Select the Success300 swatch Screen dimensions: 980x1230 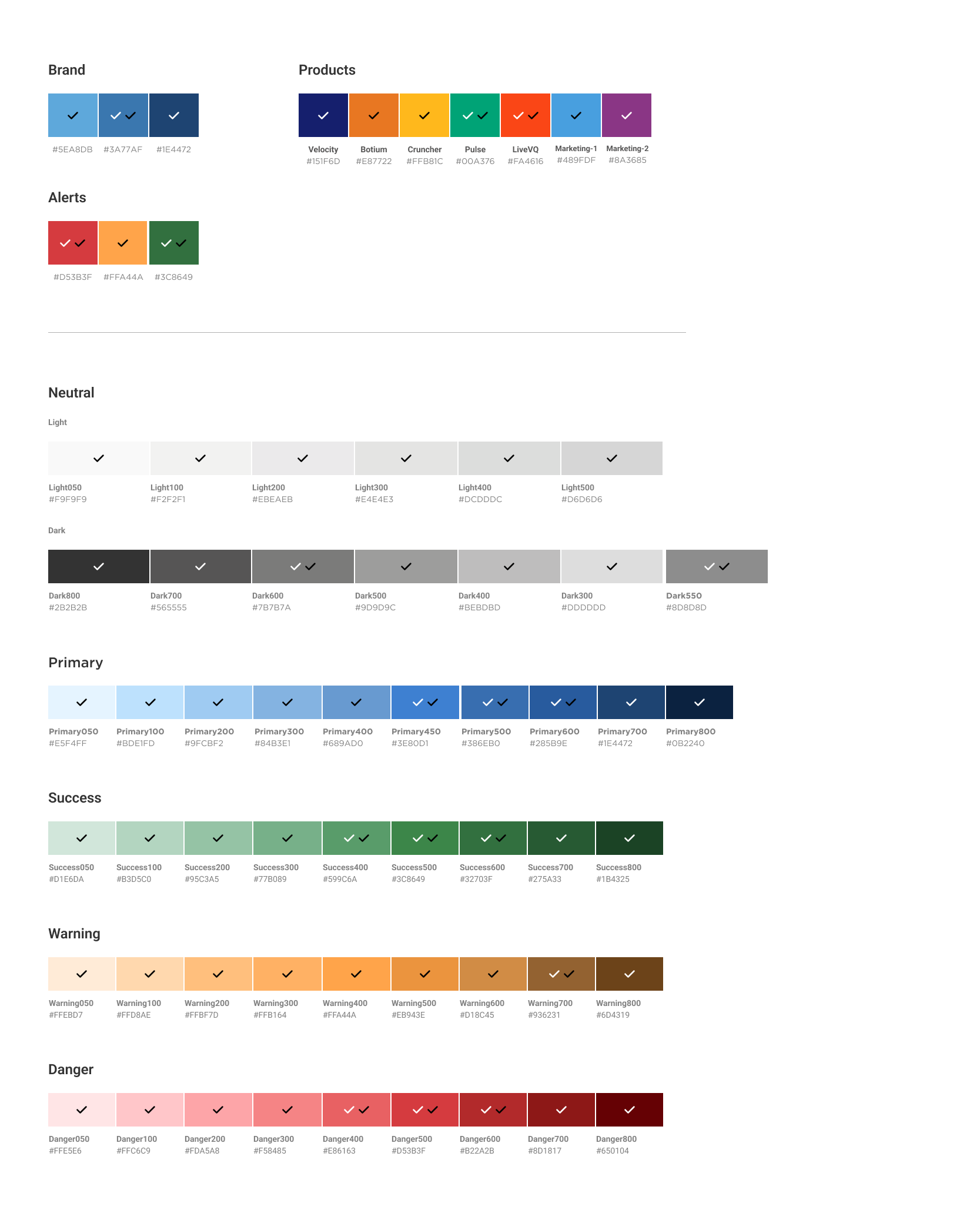pyautogui.click(x=287, y=838)
